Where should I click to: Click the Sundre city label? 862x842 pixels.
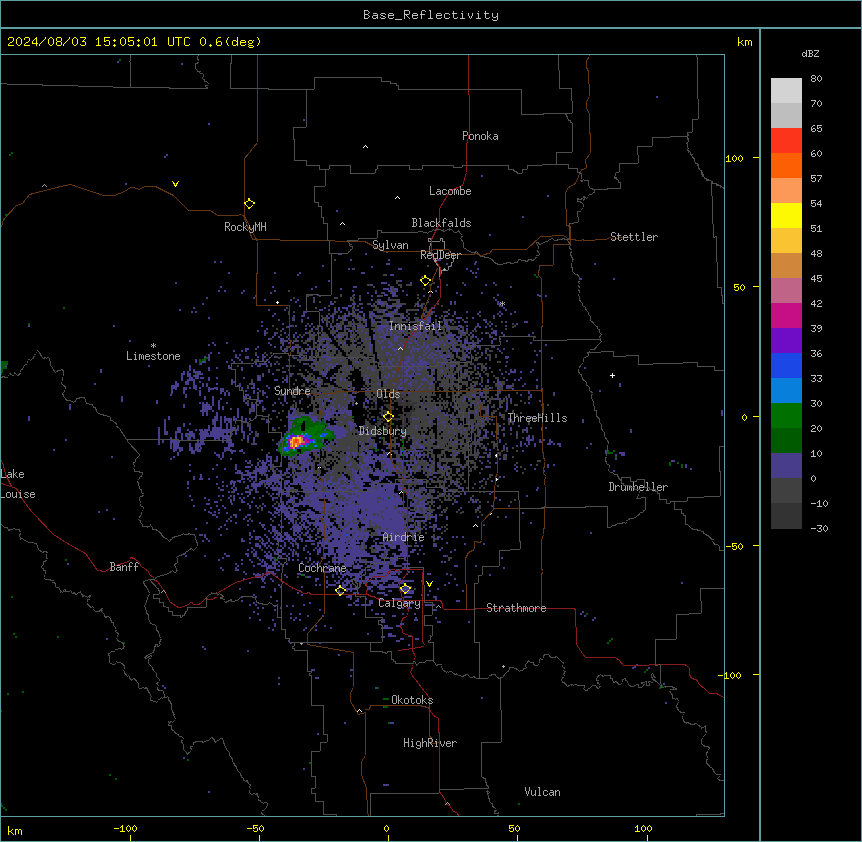coord(292,391)
